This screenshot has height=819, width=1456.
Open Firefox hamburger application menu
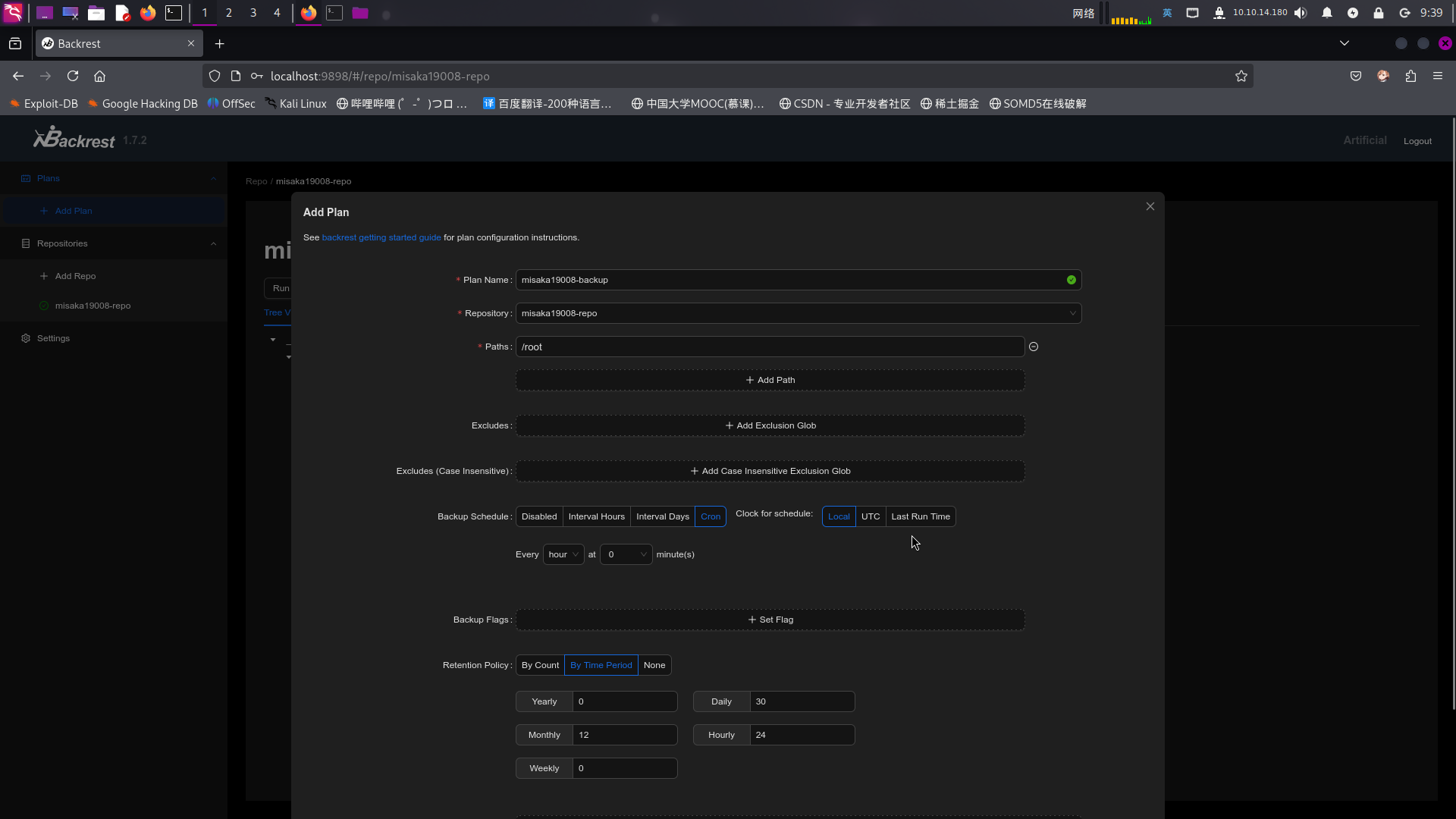pyautogui.click(x=1437, y=76)
